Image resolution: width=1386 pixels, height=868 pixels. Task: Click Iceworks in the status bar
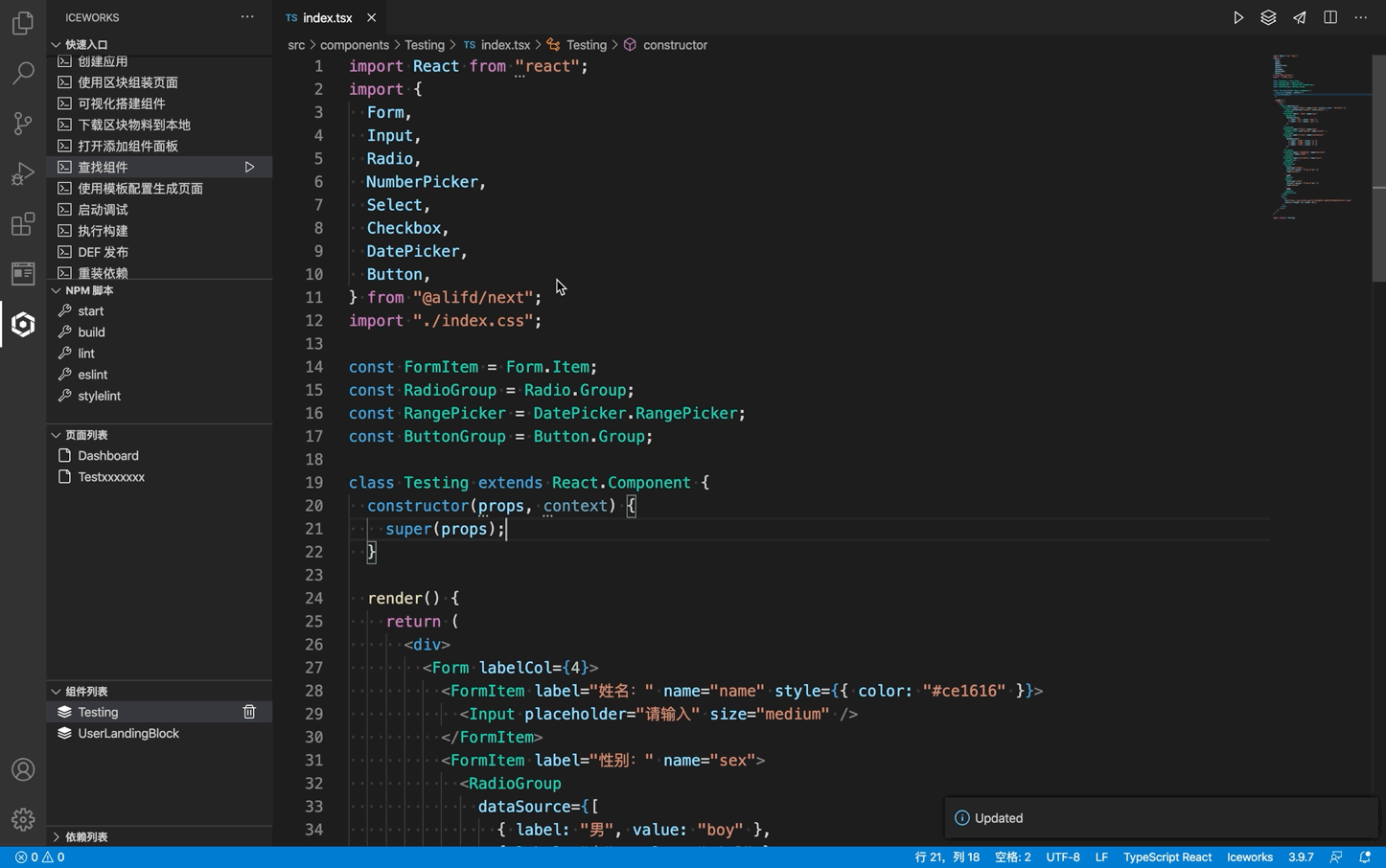click(x=1250, y=857)
